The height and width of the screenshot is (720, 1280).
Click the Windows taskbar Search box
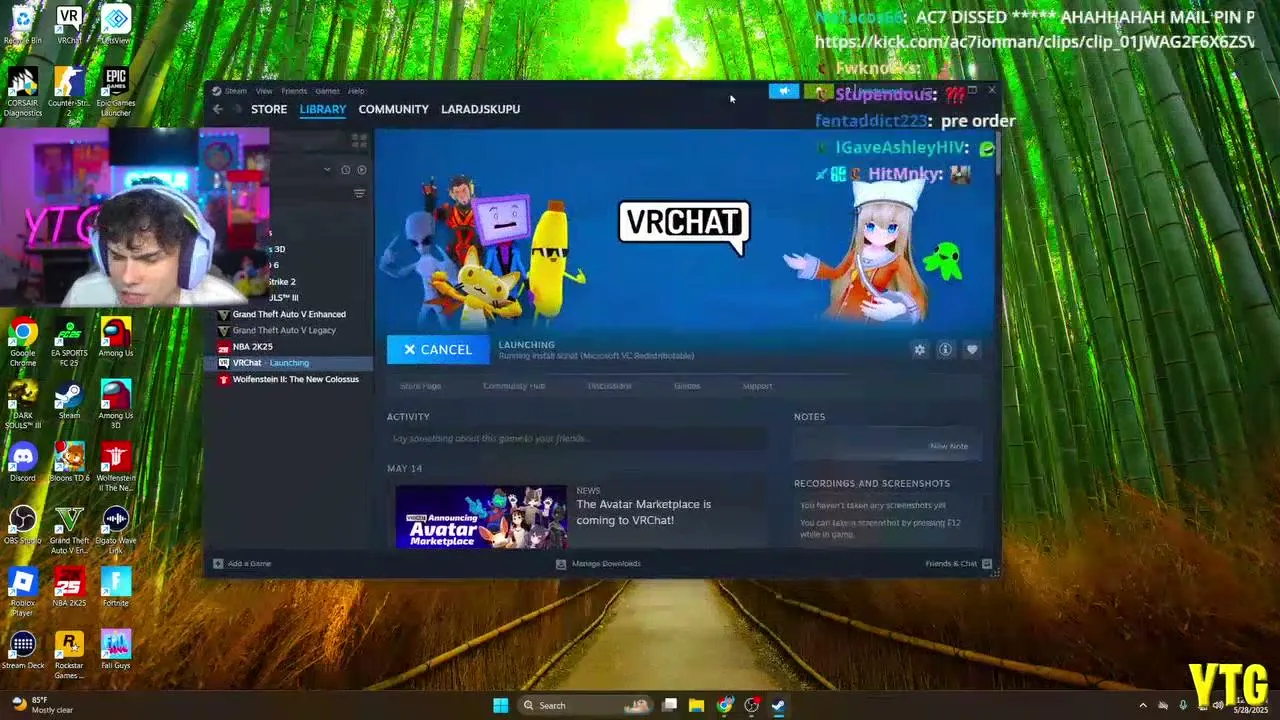pos(583,705)
